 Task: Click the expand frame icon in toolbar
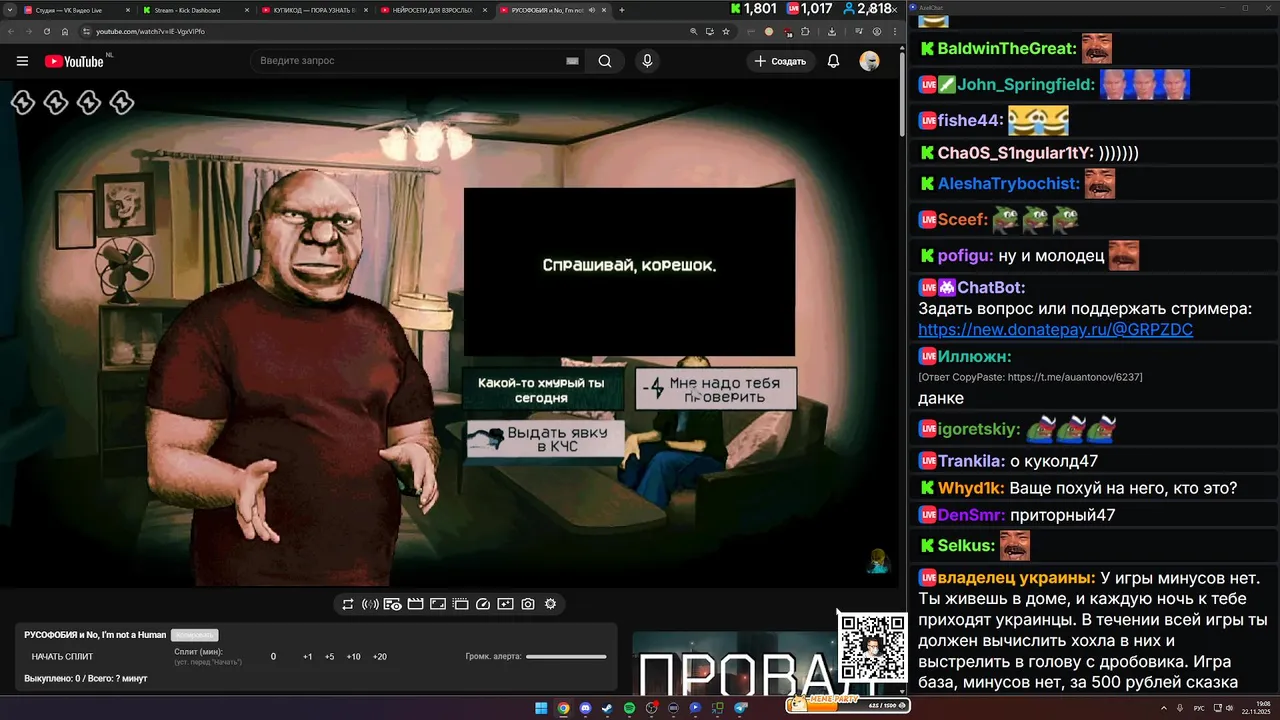(x=438, y=604)
